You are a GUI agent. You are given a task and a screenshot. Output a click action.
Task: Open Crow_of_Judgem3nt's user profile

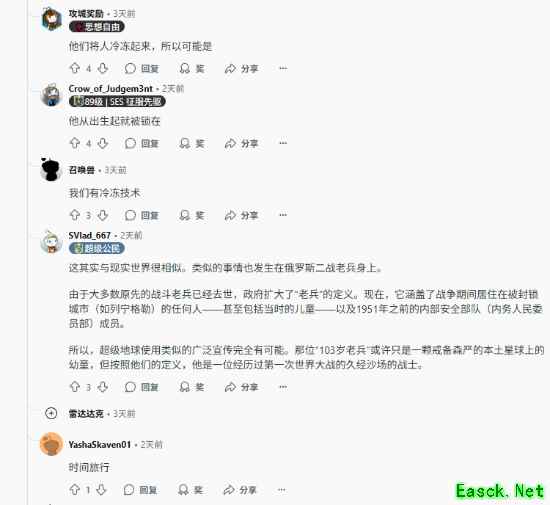click(x=110, y=88)
